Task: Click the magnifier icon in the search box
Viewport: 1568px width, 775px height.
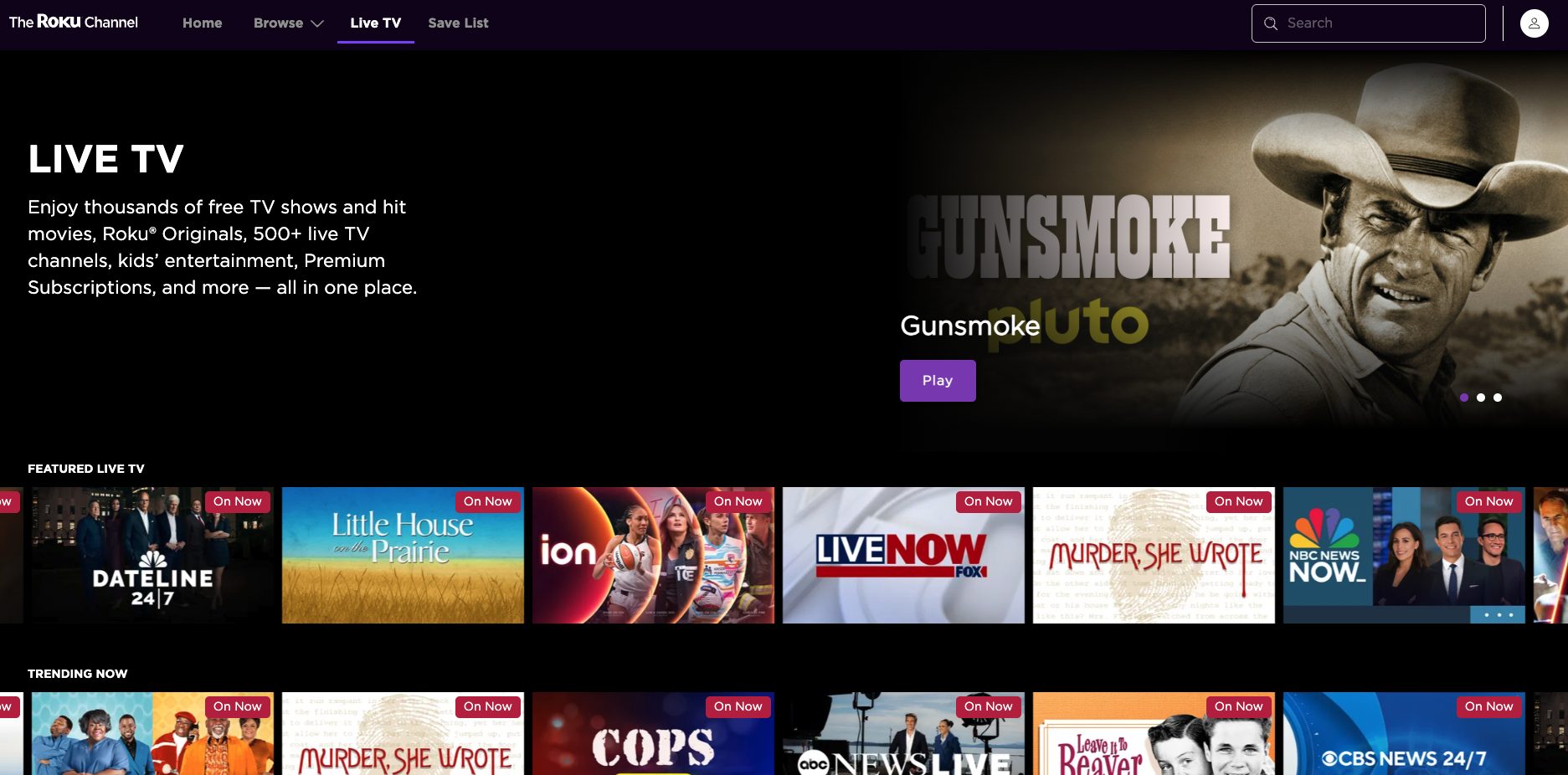Action: [1271, 23]
